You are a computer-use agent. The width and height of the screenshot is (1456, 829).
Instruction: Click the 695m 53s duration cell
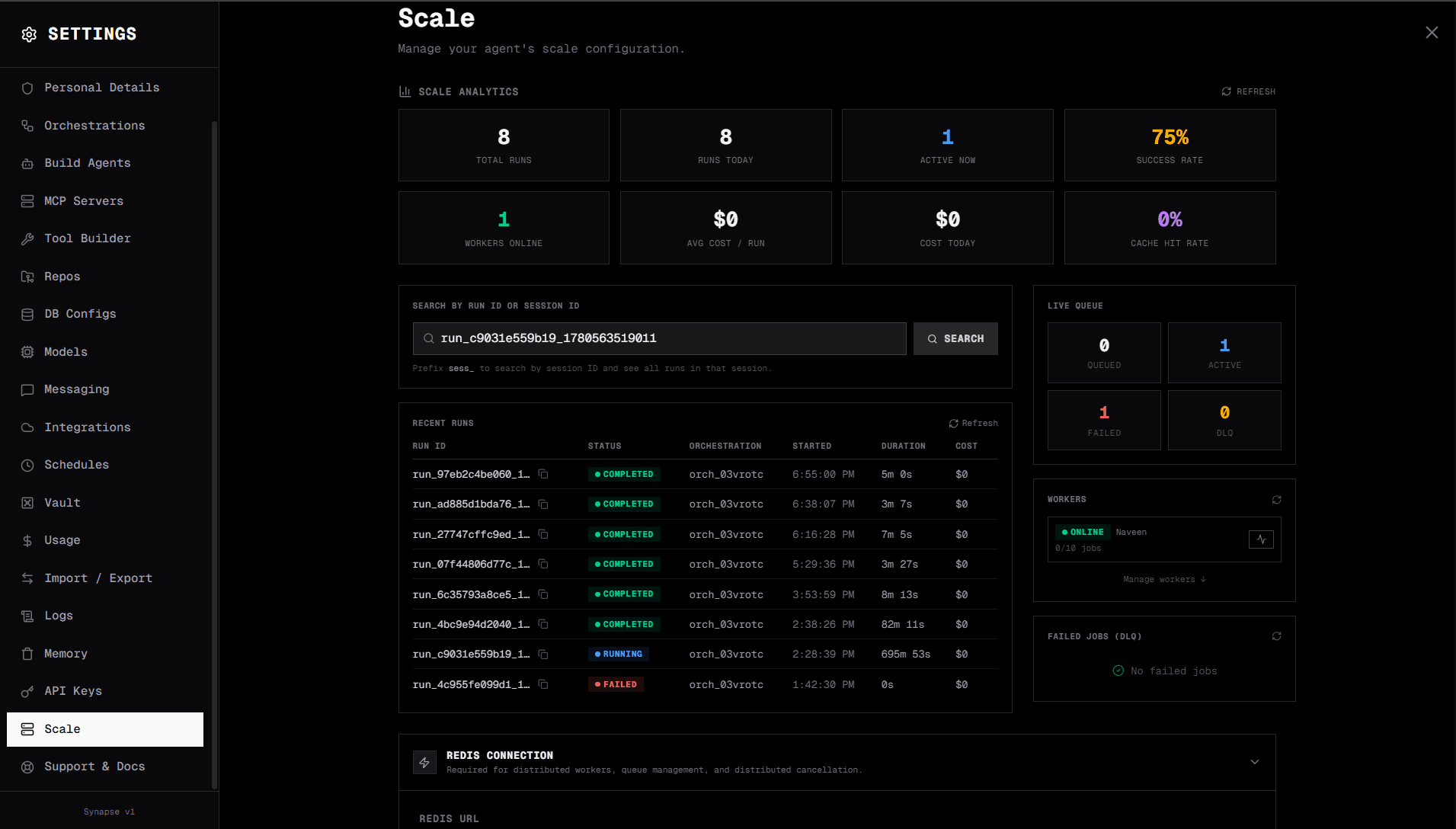[x=905, y=655]
